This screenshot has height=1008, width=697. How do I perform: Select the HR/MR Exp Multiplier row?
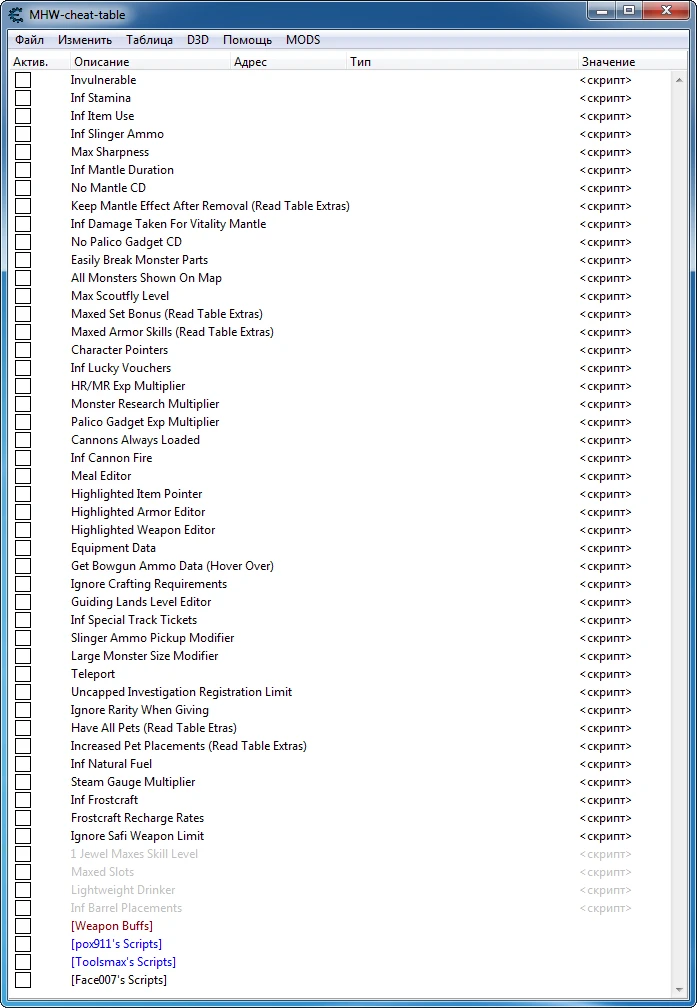pyautogui.click(x=128, y=386)
